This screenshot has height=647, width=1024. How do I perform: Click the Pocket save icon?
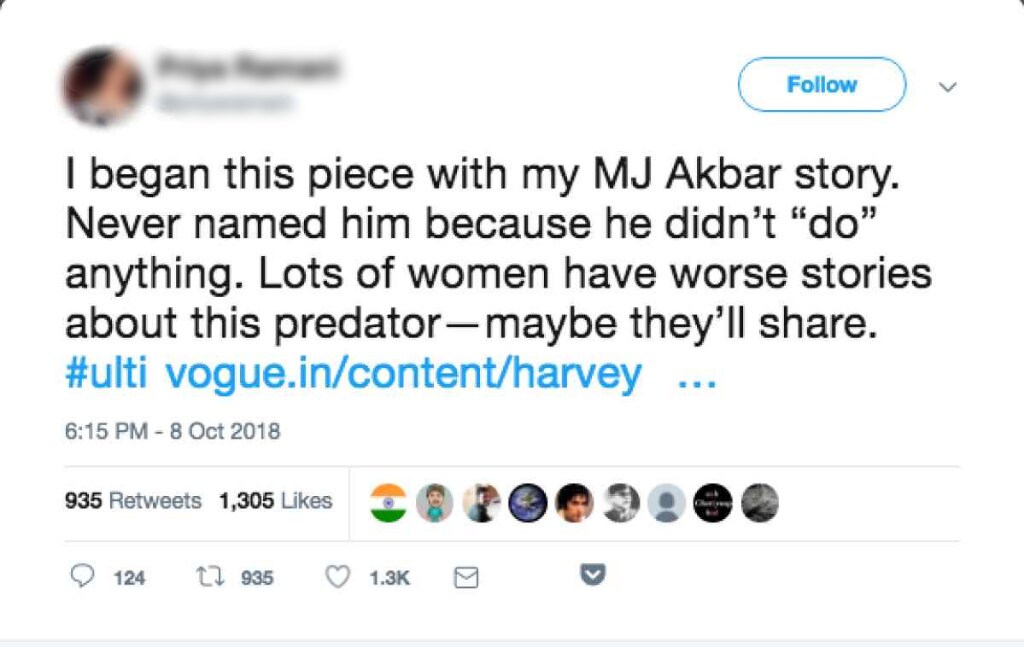593,575
